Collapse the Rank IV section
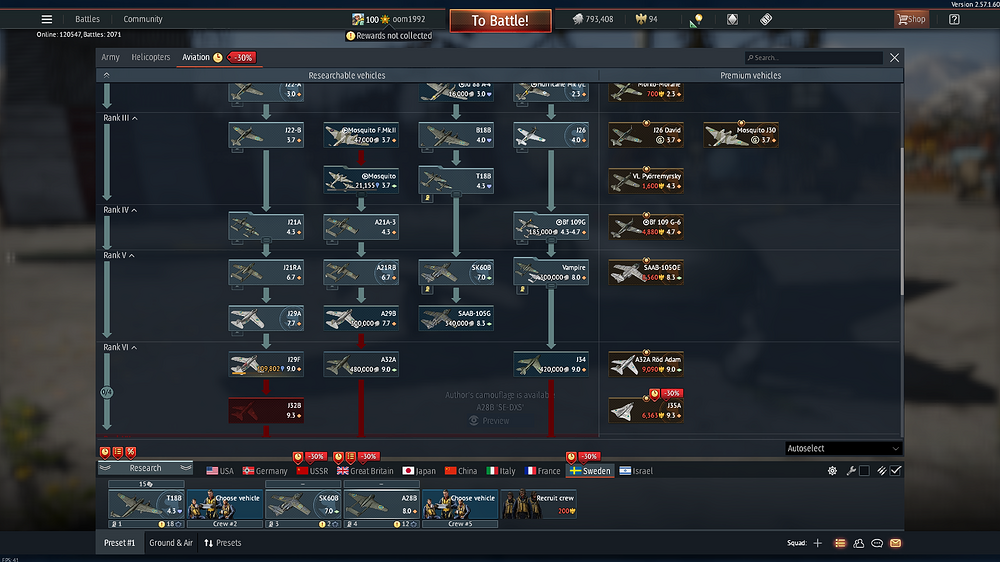This screenshot has height=562, width=1000. [x=120, y=210]
